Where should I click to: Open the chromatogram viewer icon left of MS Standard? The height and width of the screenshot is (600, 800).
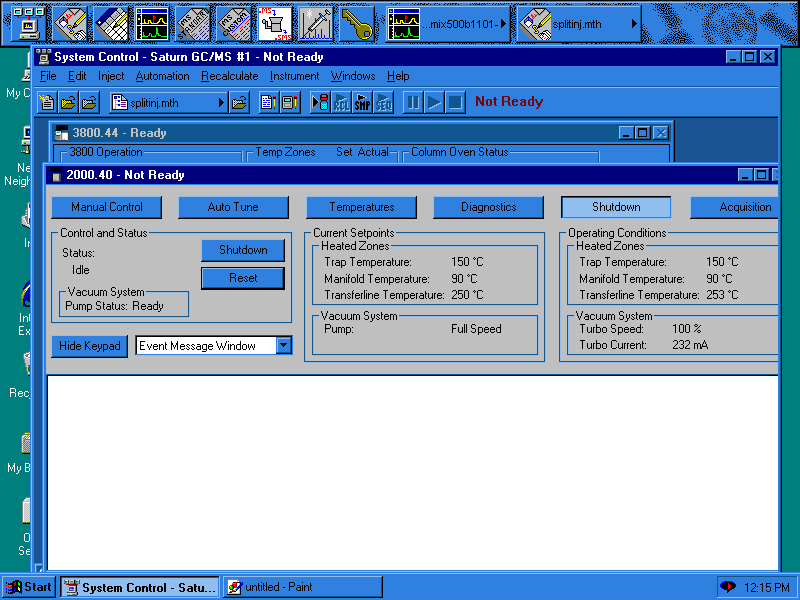coord(152,23)
